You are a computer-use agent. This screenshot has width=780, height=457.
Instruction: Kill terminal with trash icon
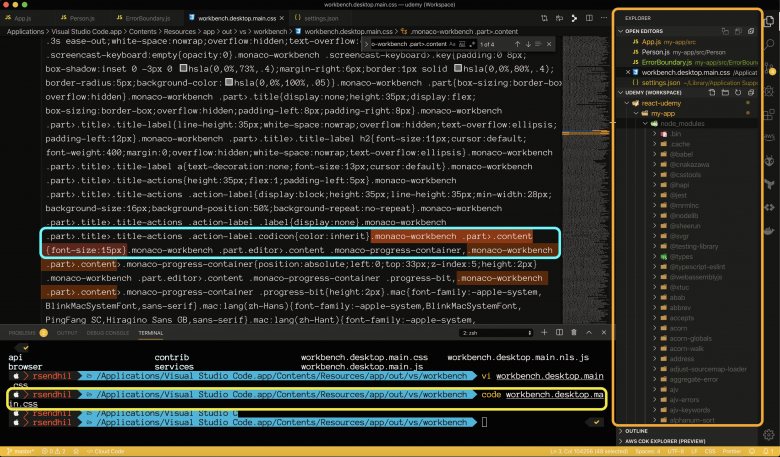pos(574,332)
